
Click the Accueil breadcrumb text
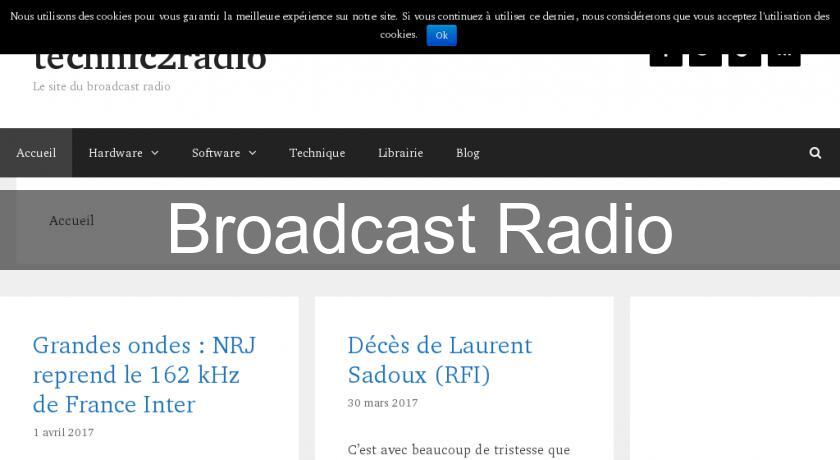[x=71, y=220]
